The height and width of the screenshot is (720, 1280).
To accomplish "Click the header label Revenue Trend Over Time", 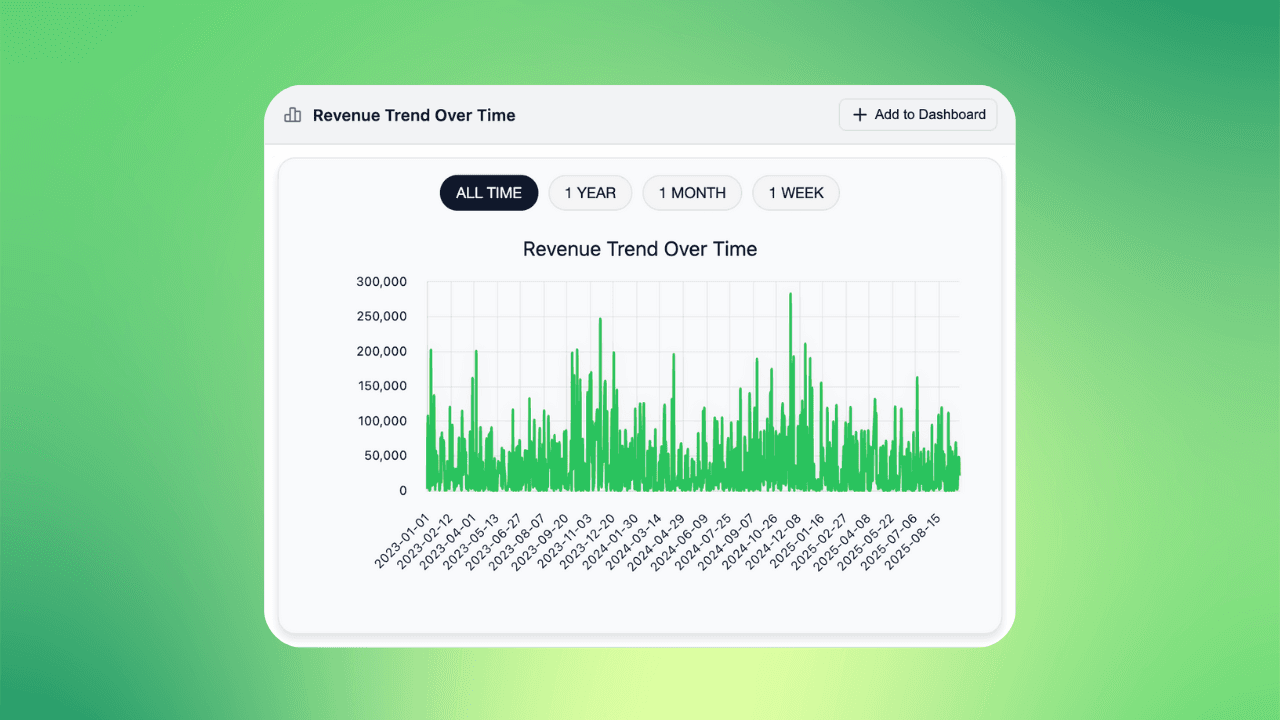I will click(x=414, y=115).
